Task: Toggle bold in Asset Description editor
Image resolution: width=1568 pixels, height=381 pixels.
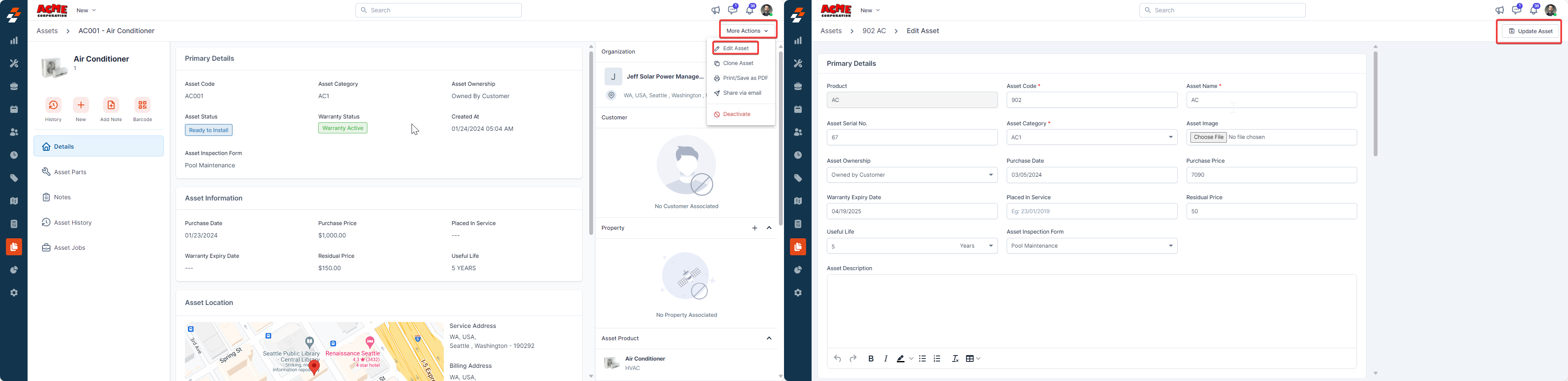Action: (871, 358)
